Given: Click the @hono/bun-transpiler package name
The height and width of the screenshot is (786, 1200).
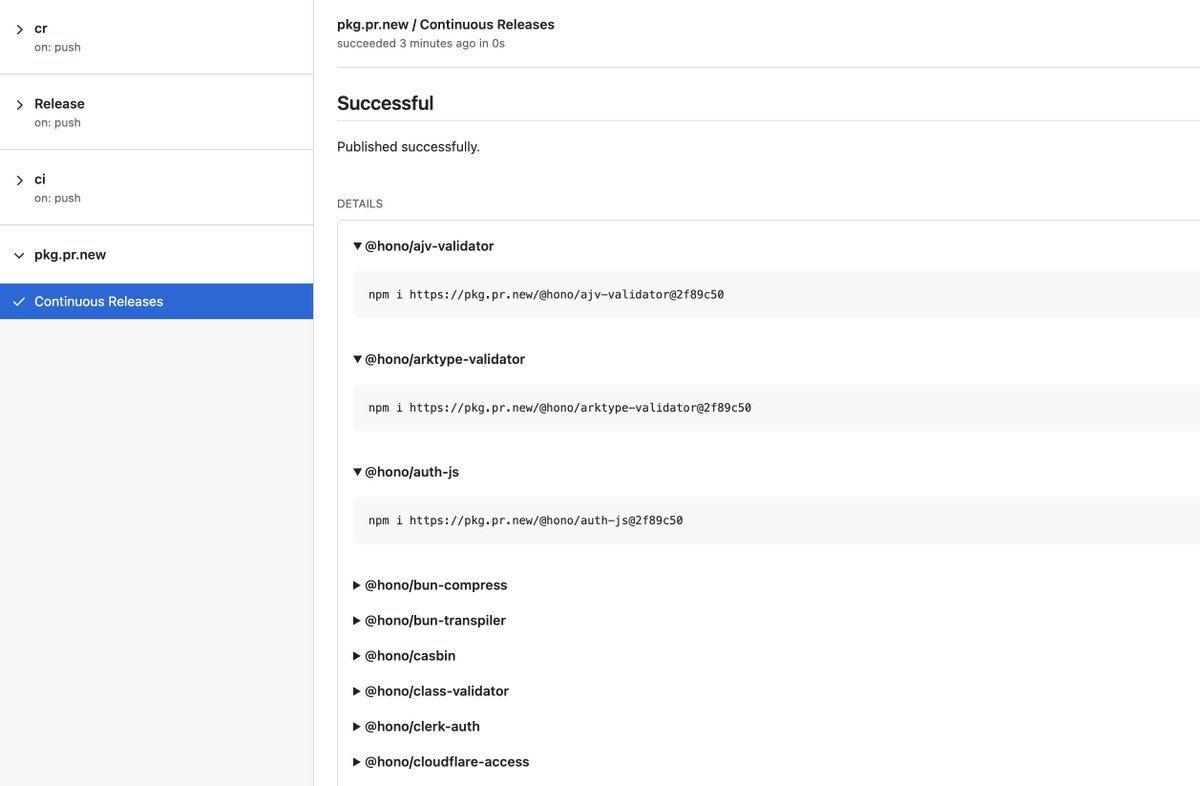Looking at the screenshot, I should tap(435, 620).
